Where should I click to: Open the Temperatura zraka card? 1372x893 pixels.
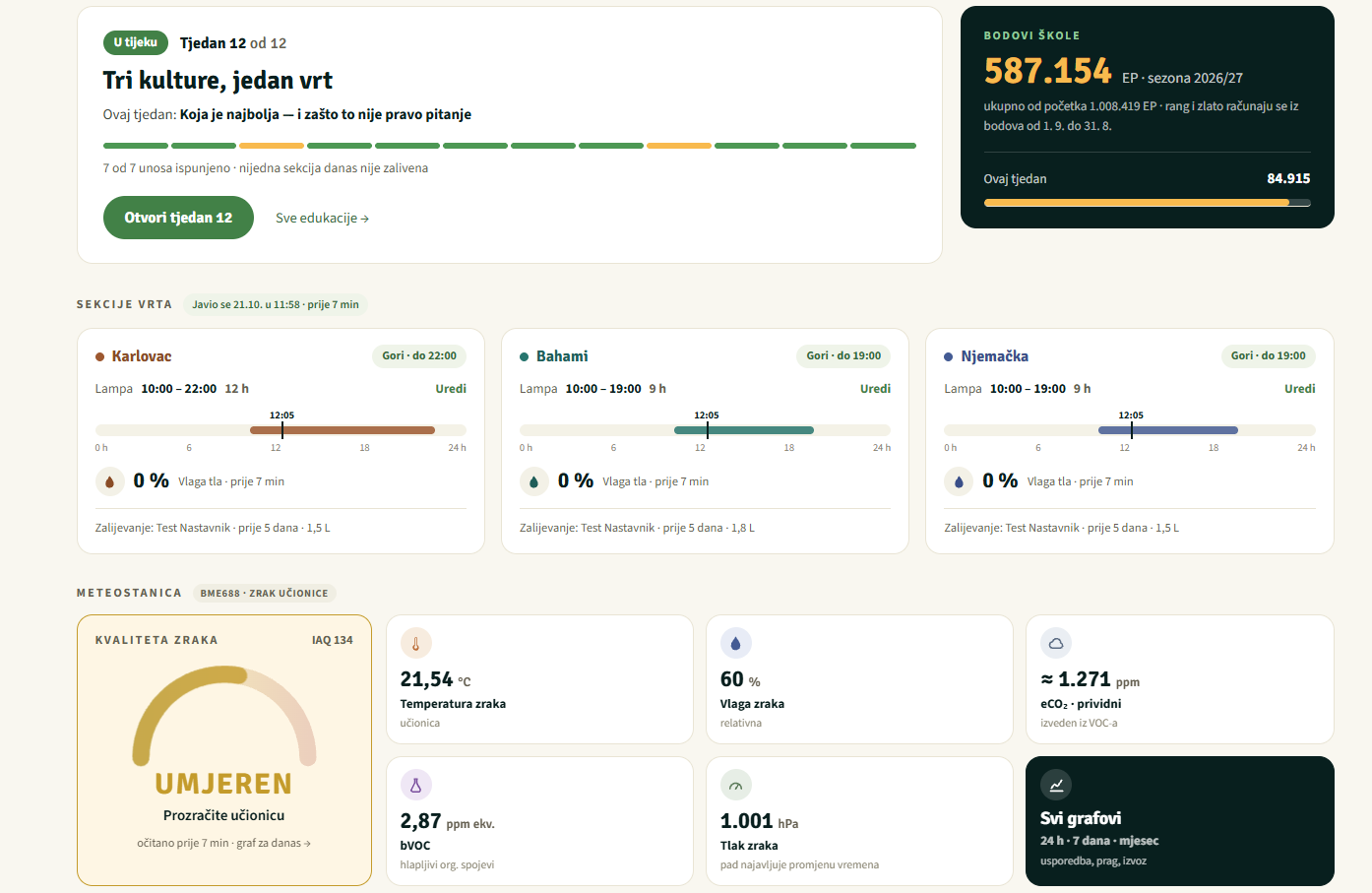(x=539, y=679)
